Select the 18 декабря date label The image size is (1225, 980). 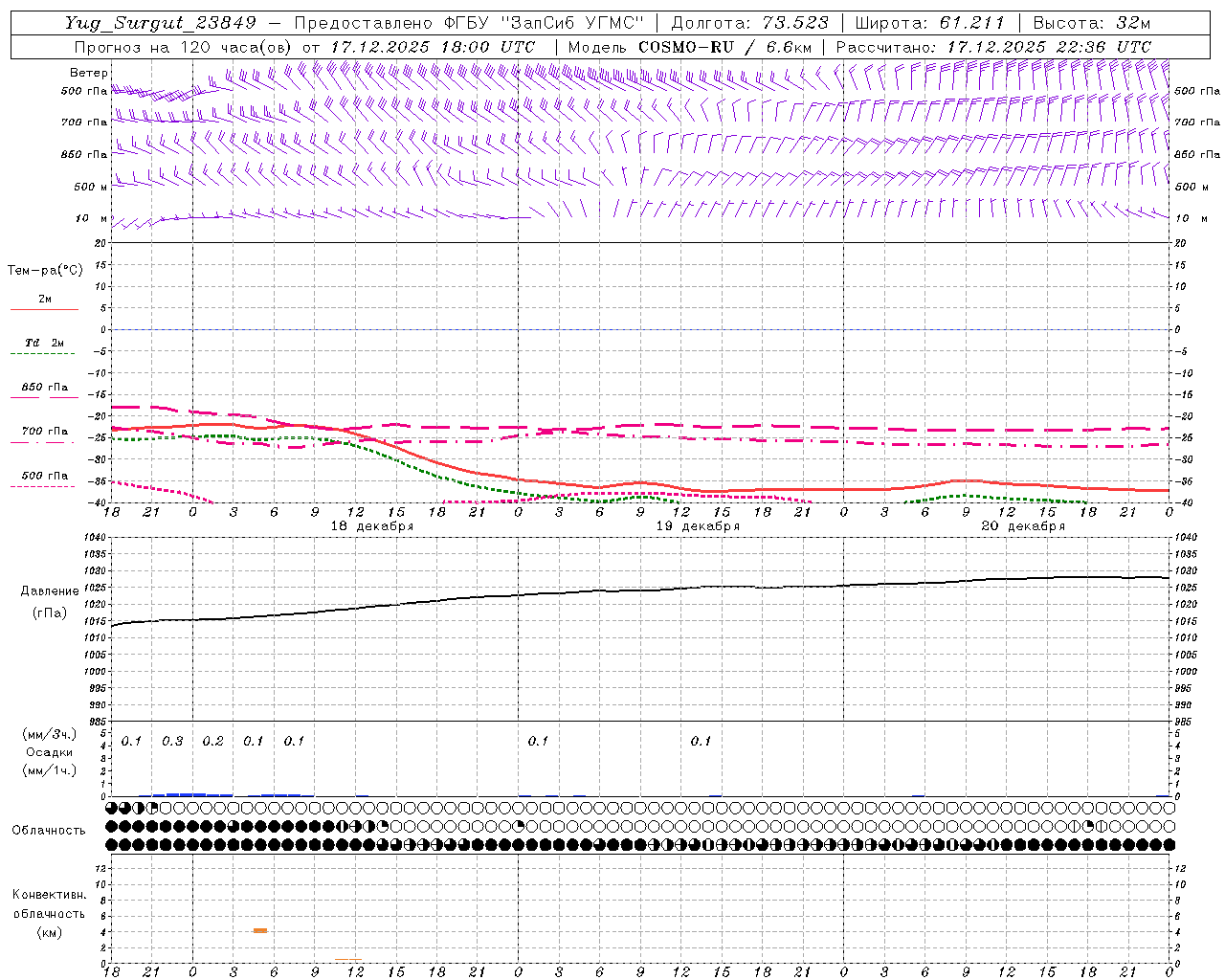coord(372,526)
